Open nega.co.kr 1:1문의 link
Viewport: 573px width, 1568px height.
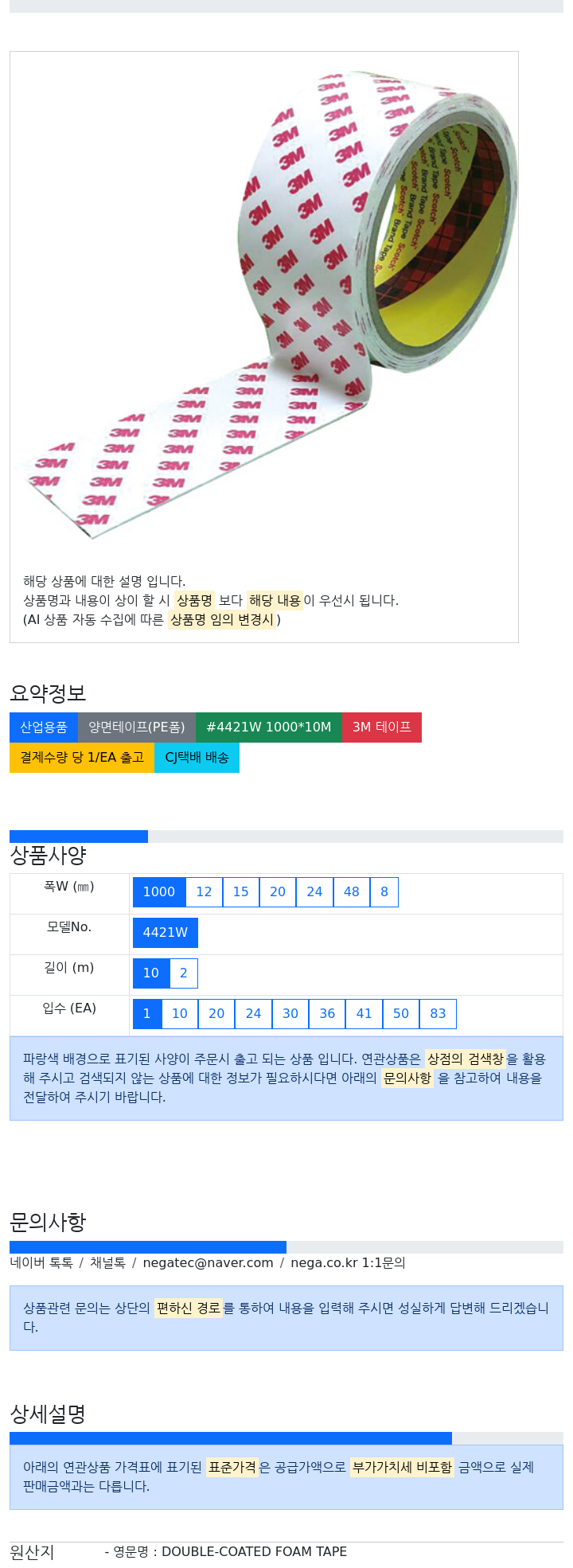348,1262
